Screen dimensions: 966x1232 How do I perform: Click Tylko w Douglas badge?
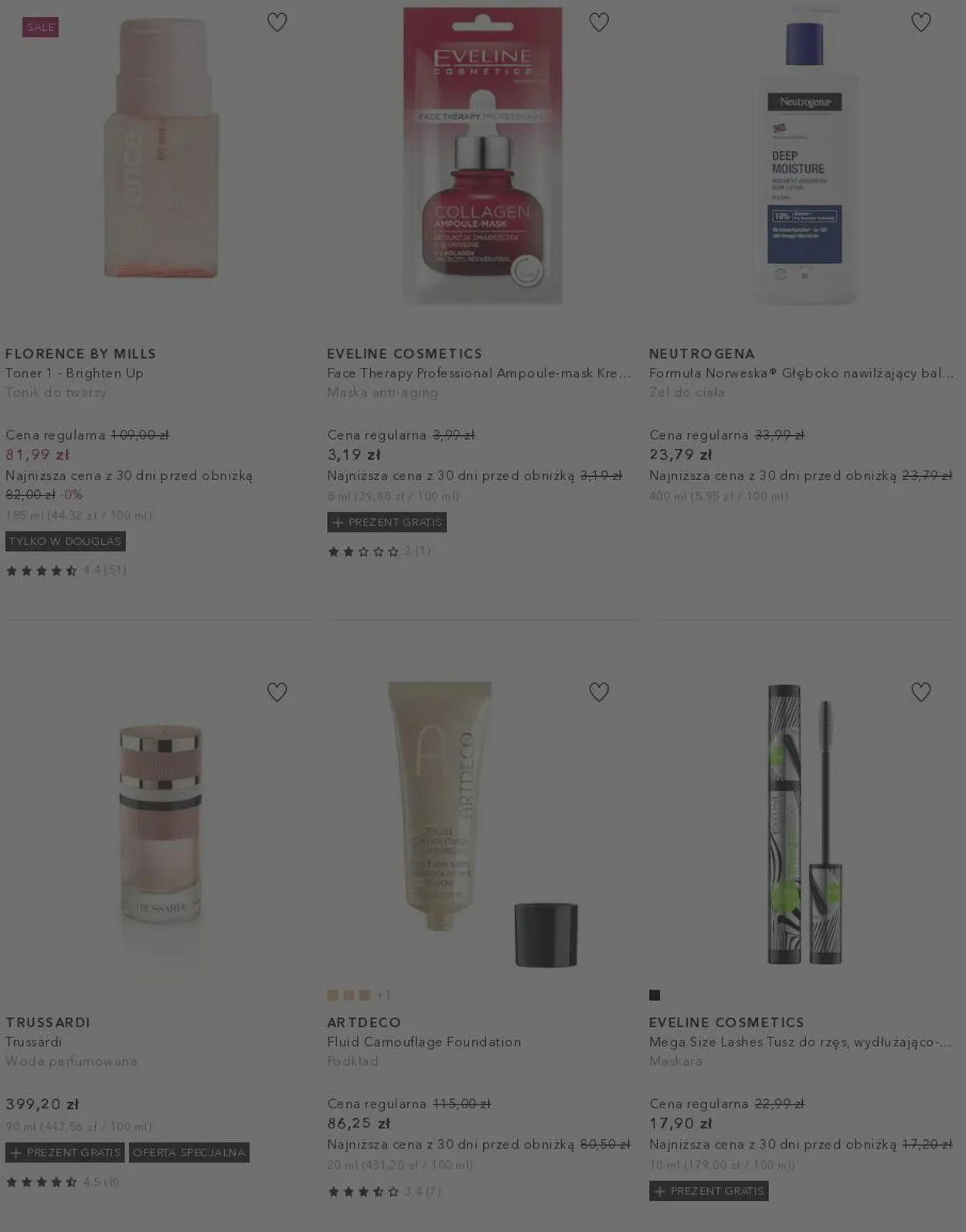point(65,541)
